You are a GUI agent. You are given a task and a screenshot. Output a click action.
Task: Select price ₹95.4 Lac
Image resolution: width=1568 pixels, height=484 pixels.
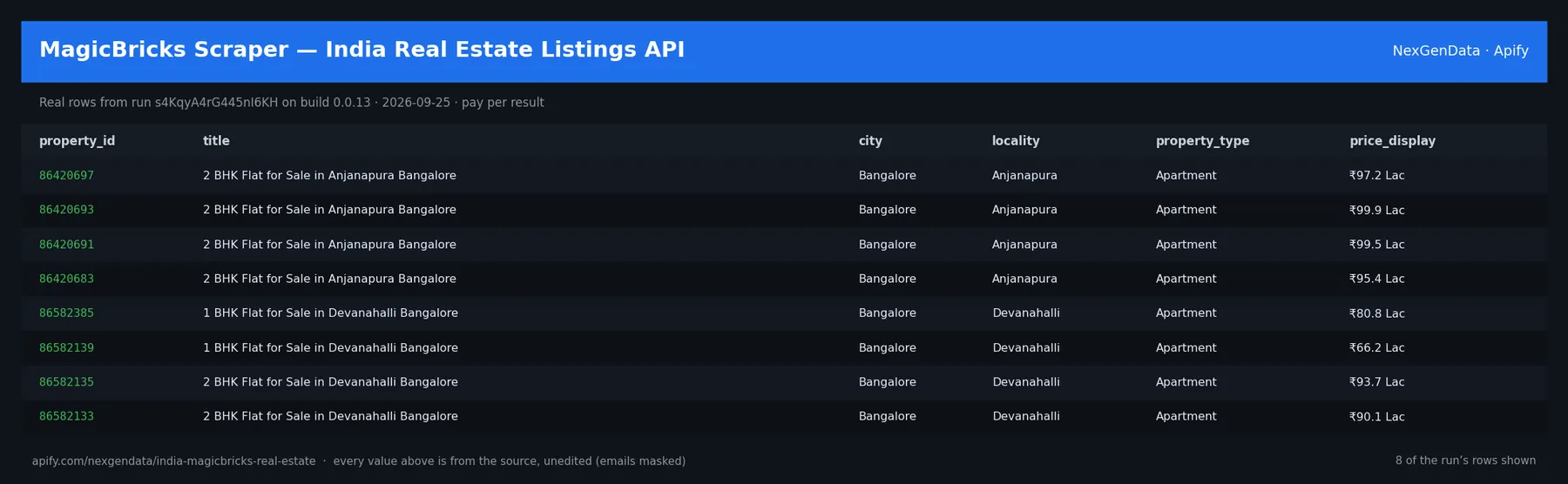click(1376, 279)
